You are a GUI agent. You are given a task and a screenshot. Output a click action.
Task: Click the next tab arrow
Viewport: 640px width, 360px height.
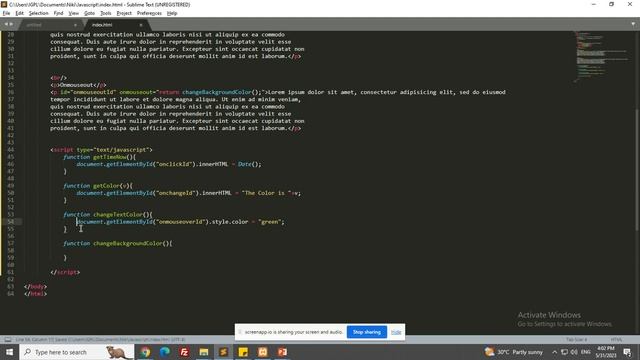[x=11, y=24]
